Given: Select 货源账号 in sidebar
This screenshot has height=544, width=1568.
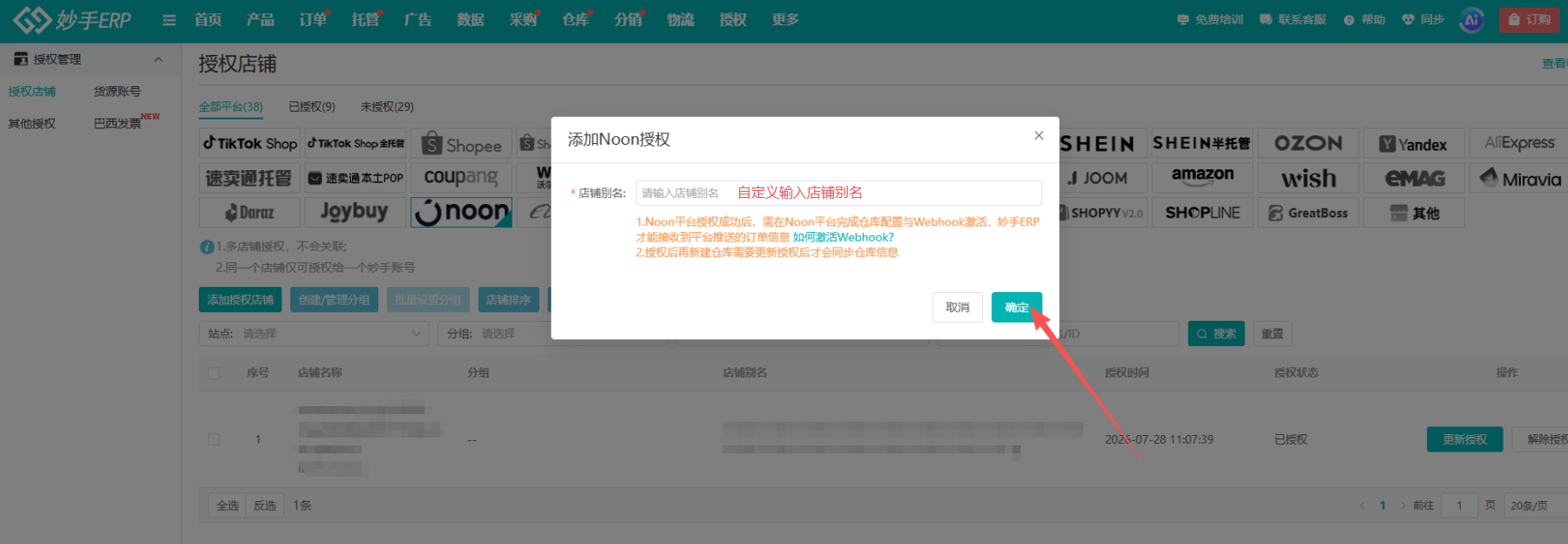Looking at the screenshot, I should [x=118, y=92].
